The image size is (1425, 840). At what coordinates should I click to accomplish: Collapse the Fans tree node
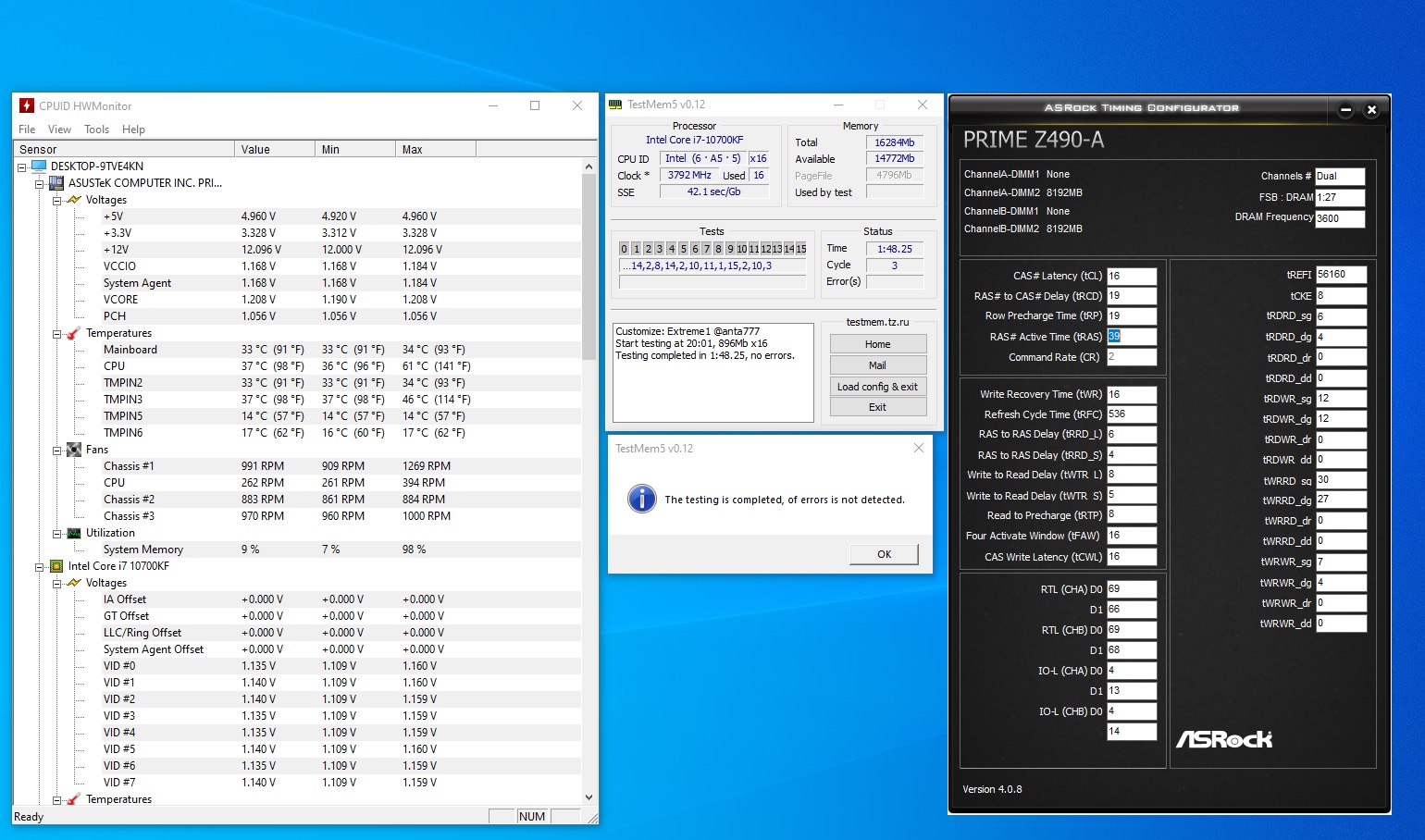[x=56, y=450]
